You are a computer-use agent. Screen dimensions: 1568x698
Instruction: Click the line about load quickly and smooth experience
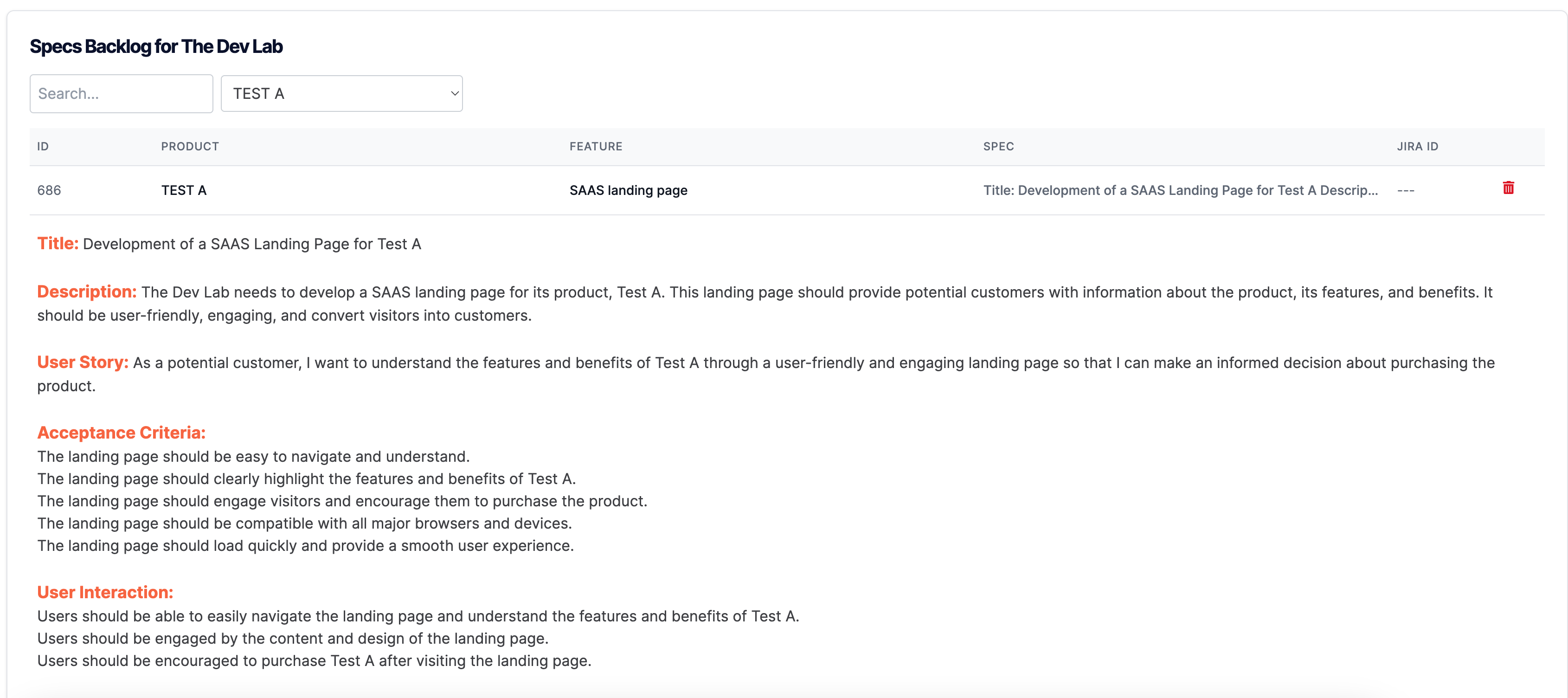(305, 545)
